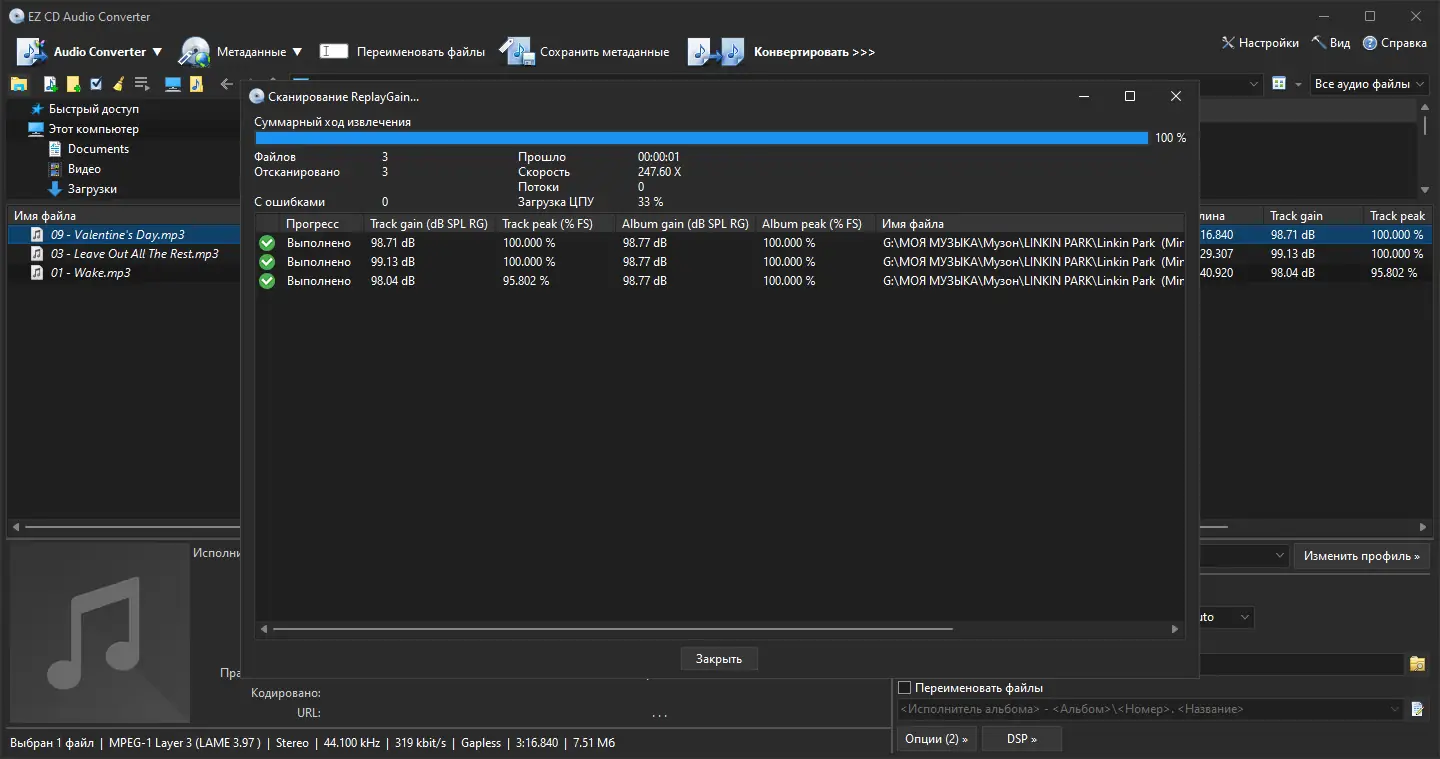Select Этот компьютер in folder tree
1440x759 pixels.
(94, 129)
